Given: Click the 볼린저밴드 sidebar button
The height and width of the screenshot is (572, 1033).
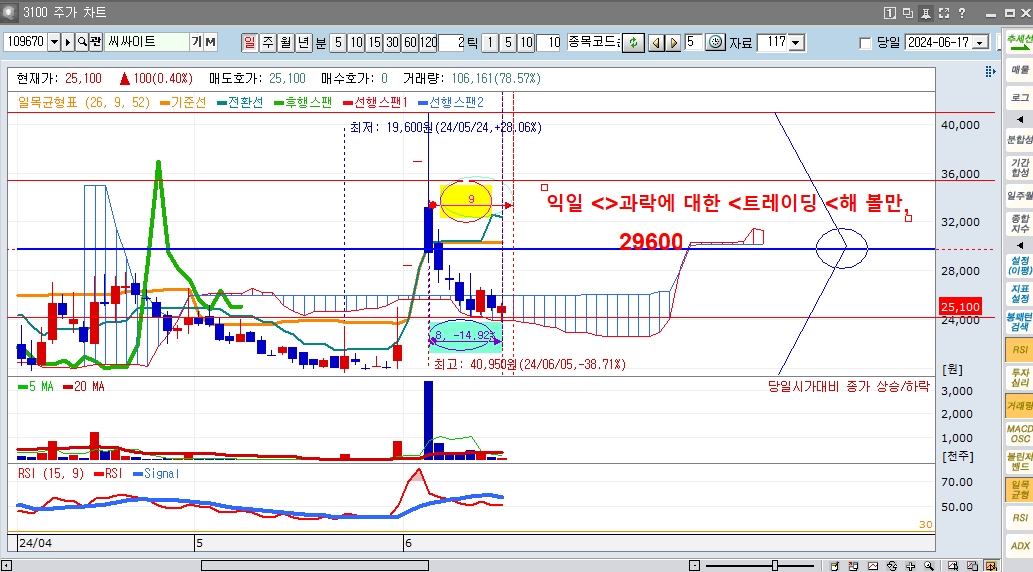Looking at the screenshot, I should tap(1019, 461).
